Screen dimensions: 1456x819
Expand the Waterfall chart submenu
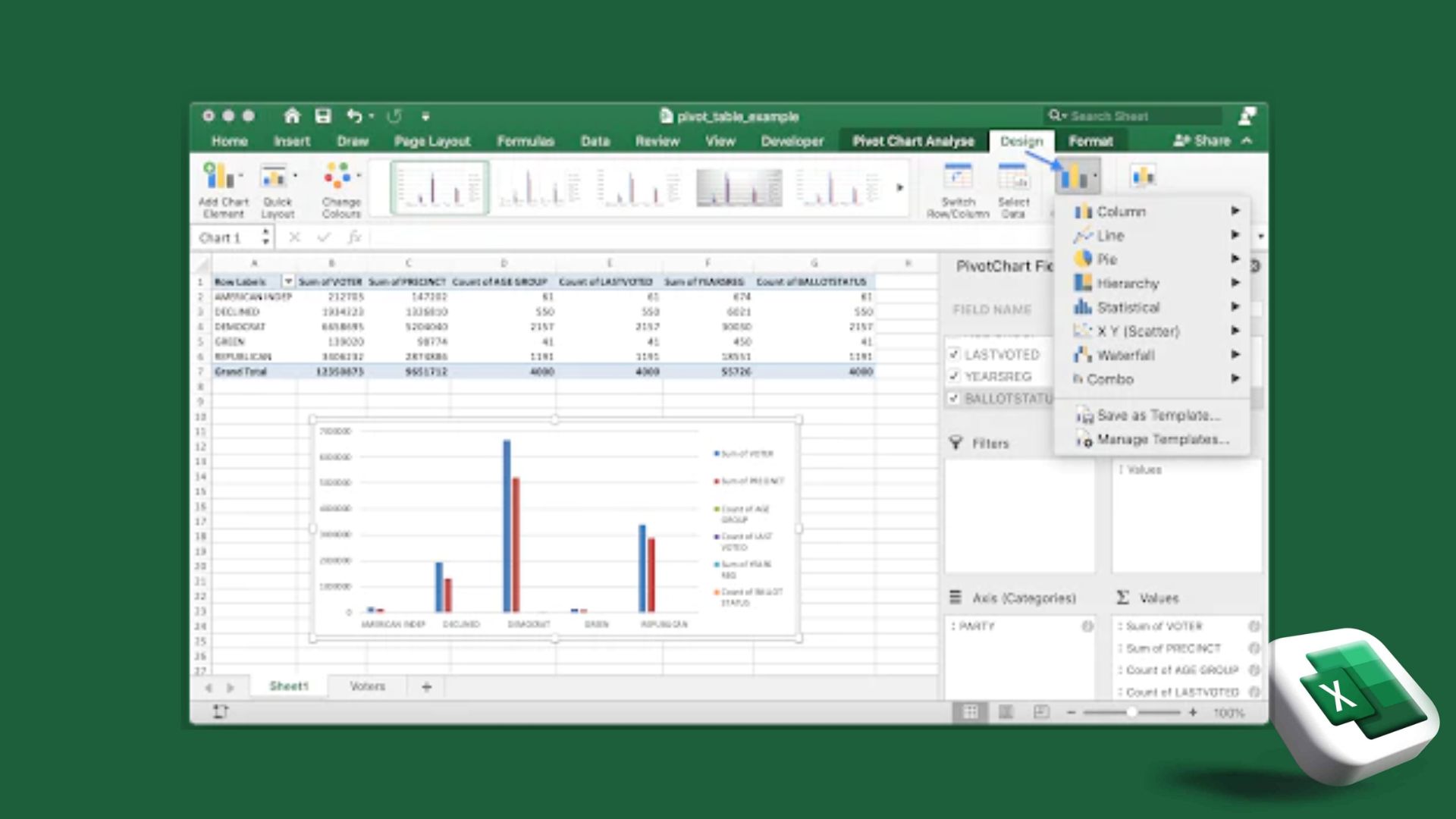tap(1235, 355)
